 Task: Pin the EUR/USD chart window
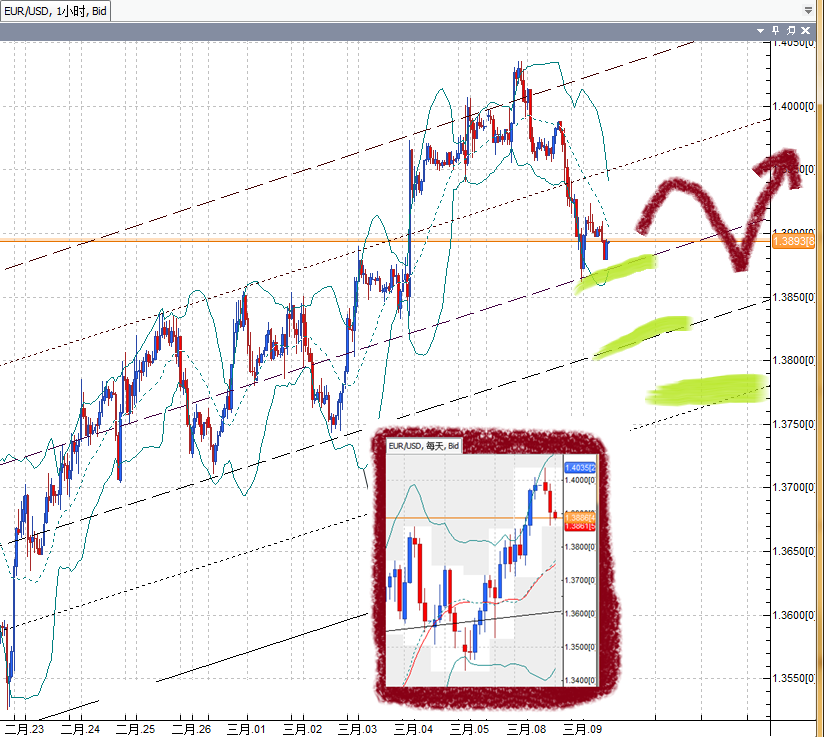776,31
